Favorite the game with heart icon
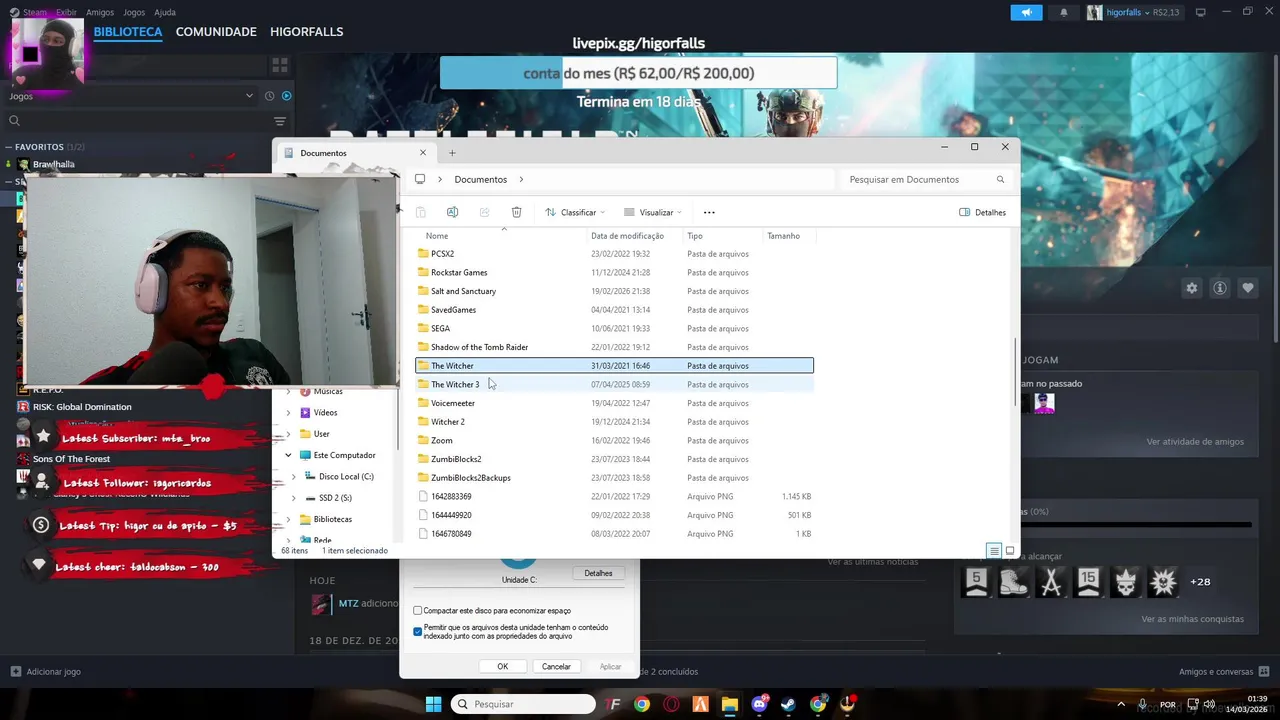Viewport: 1280px width, 720px height. 1248,288
